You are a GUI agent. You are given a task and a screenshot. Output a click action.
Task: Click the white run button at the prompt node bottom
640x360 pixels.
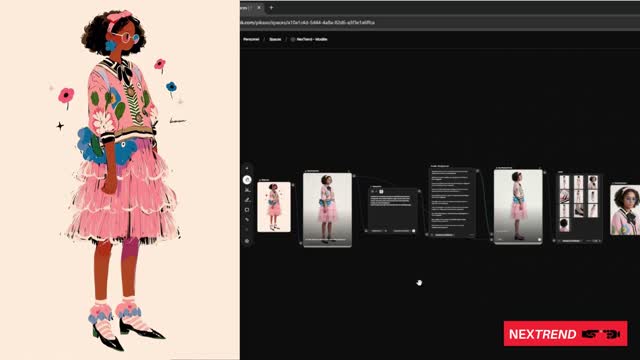(413, 231)
